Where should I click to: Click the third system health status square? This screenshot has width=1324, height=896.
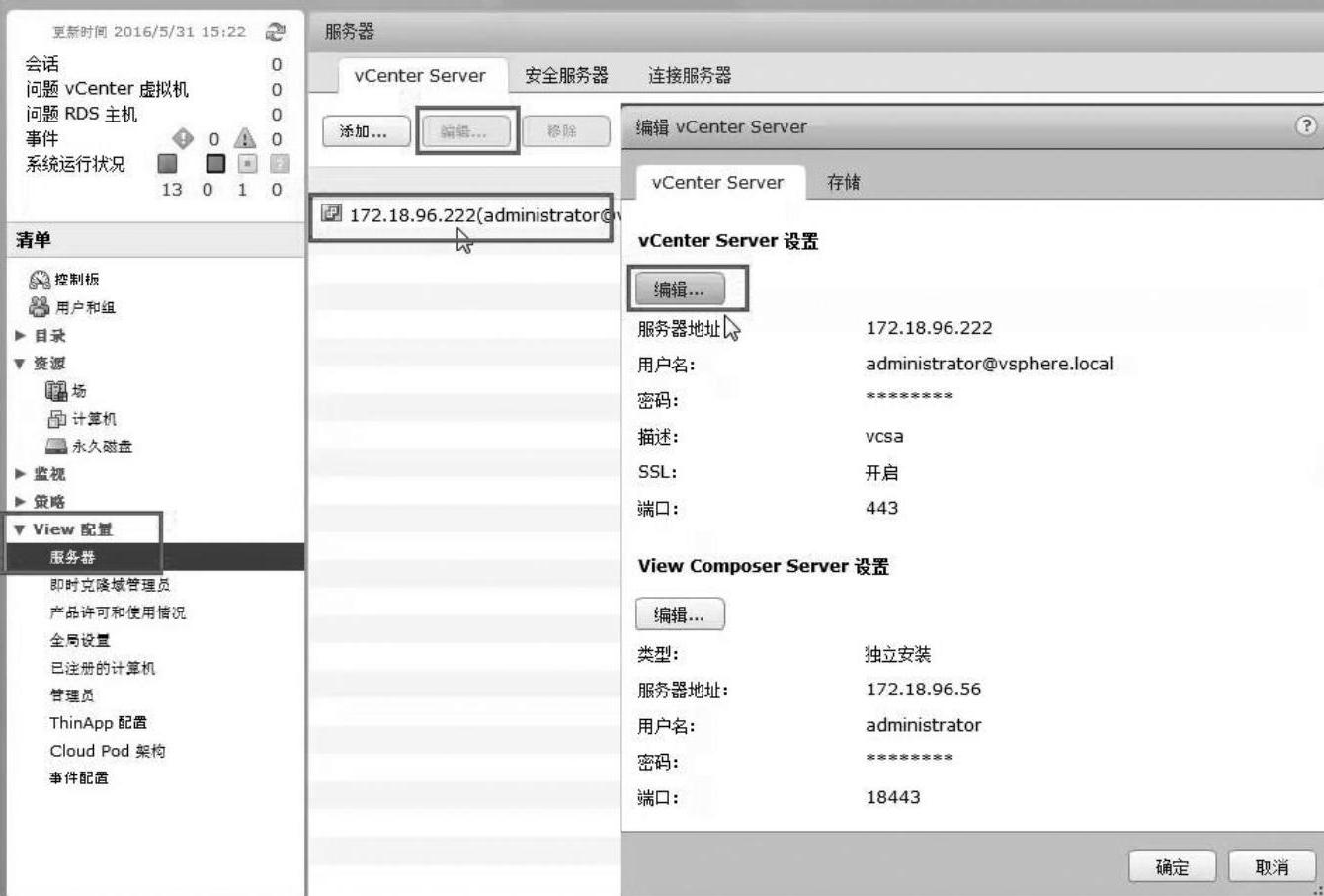click(247, 163)
